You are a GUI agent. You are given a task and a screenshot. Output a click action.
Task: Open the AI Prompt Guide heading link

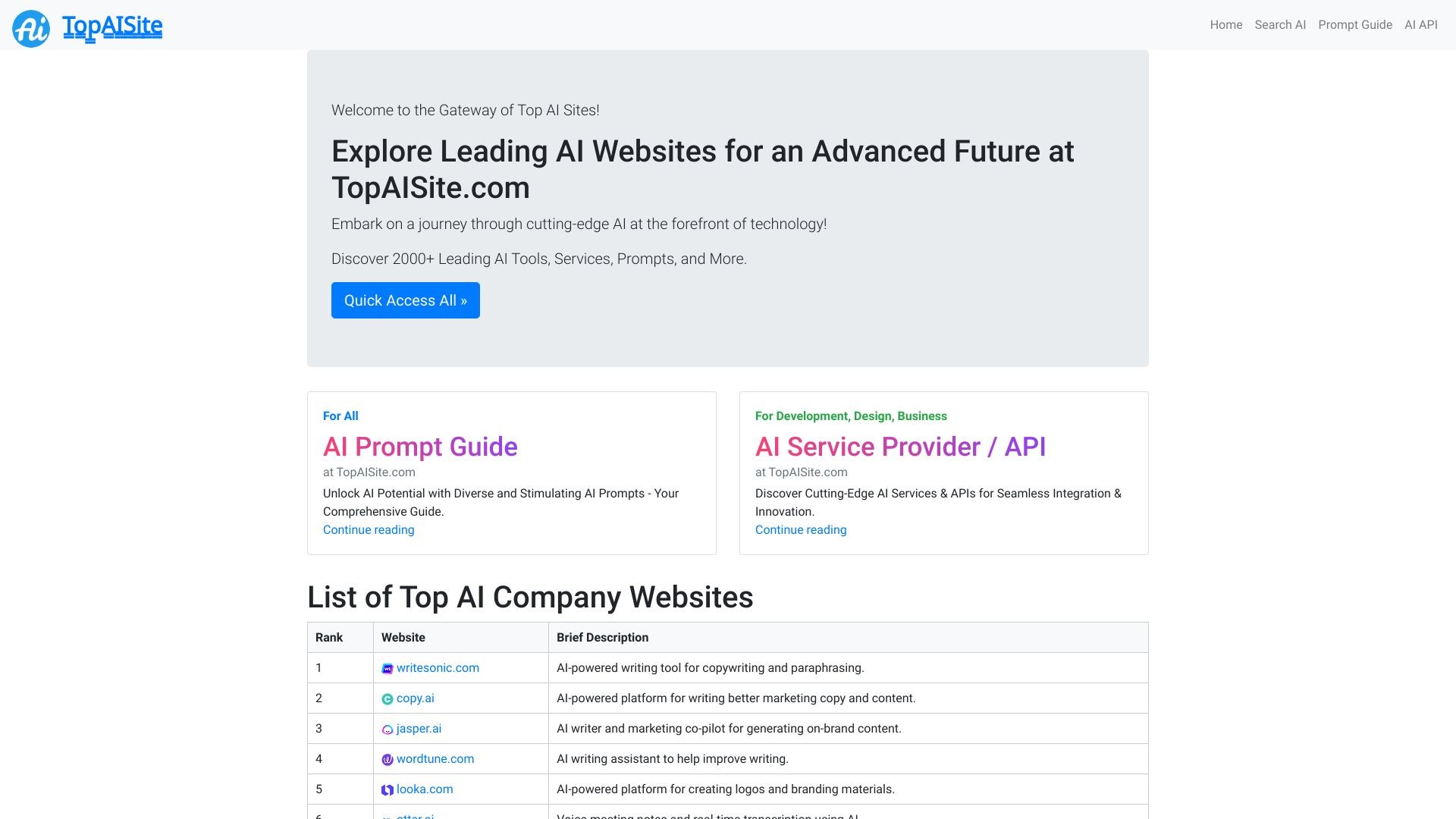[x=420, y=447]
